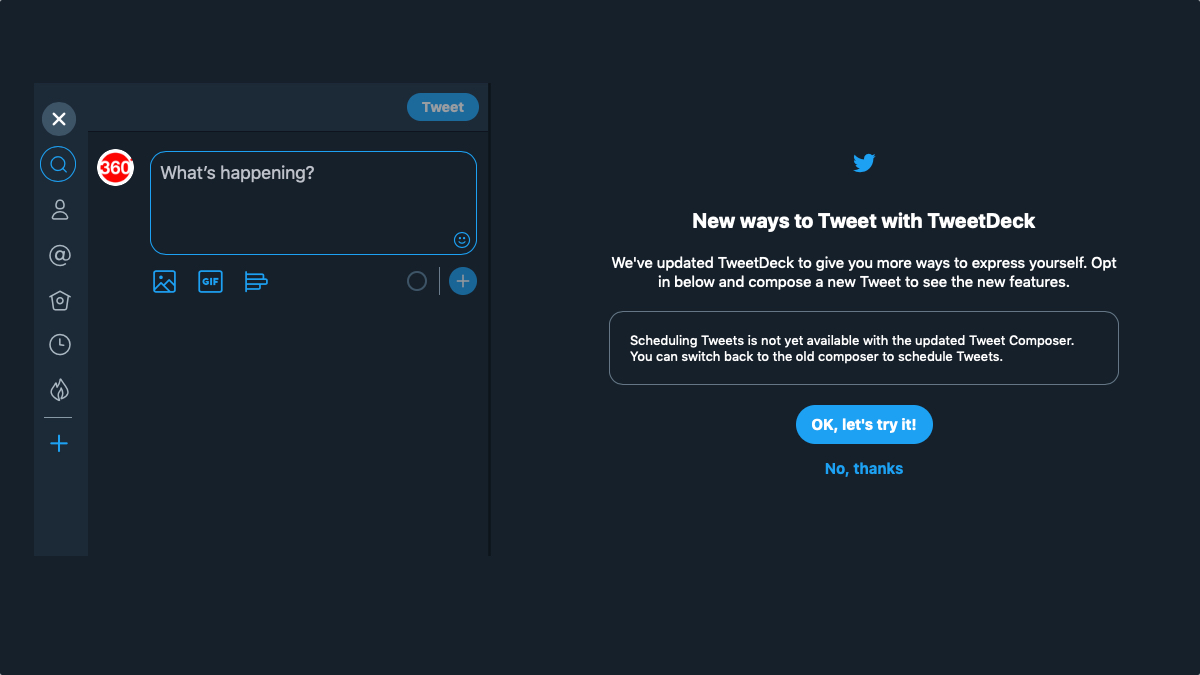The height and width of the screenshot is (675, 1200).
Task: Add a poll to the Tweet
Action: coord(256,282)
